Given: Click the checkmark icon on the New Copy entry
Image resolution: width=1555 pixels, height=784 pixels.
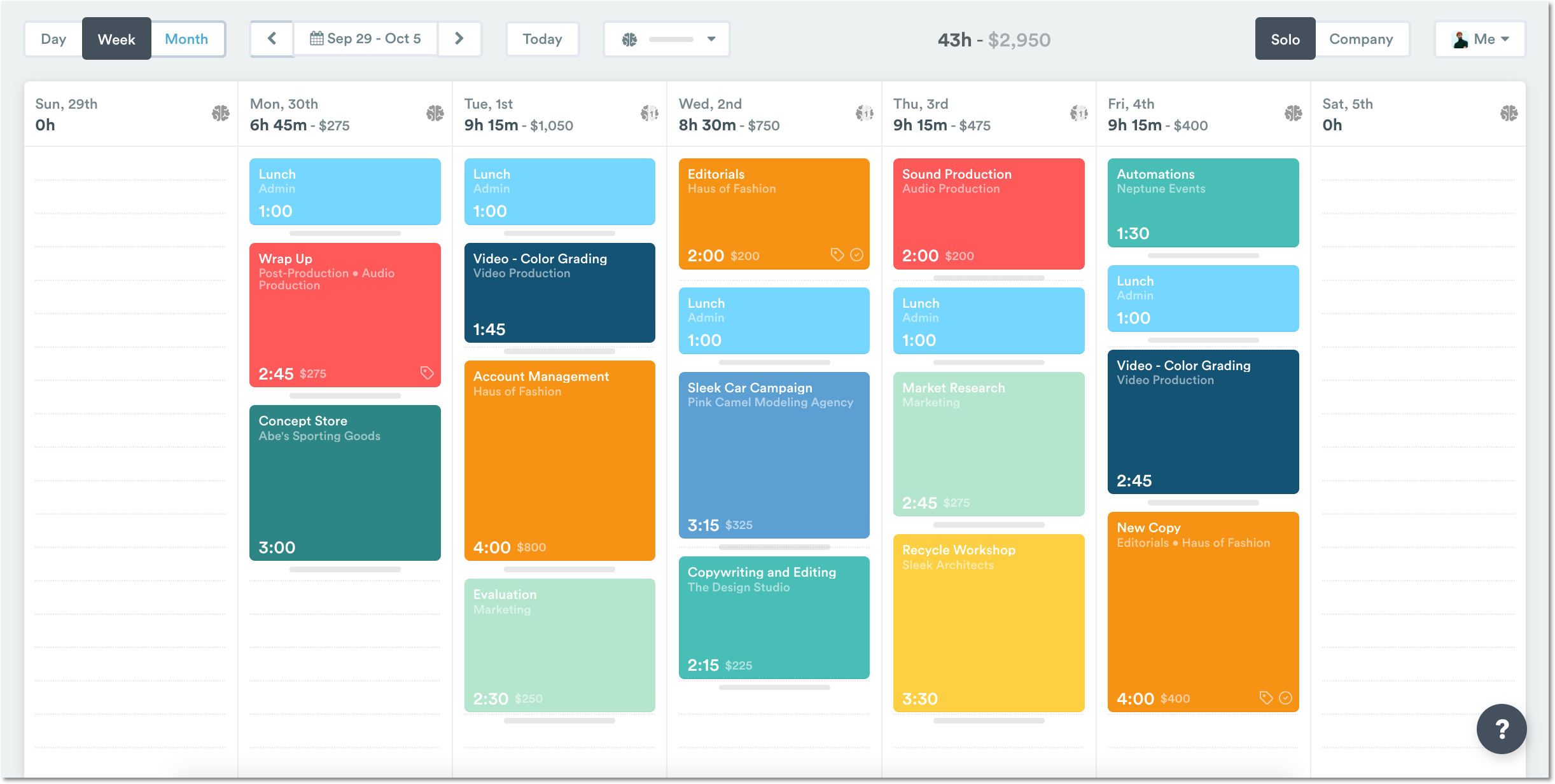Looking at the screenshot, I should [1286, 698].
